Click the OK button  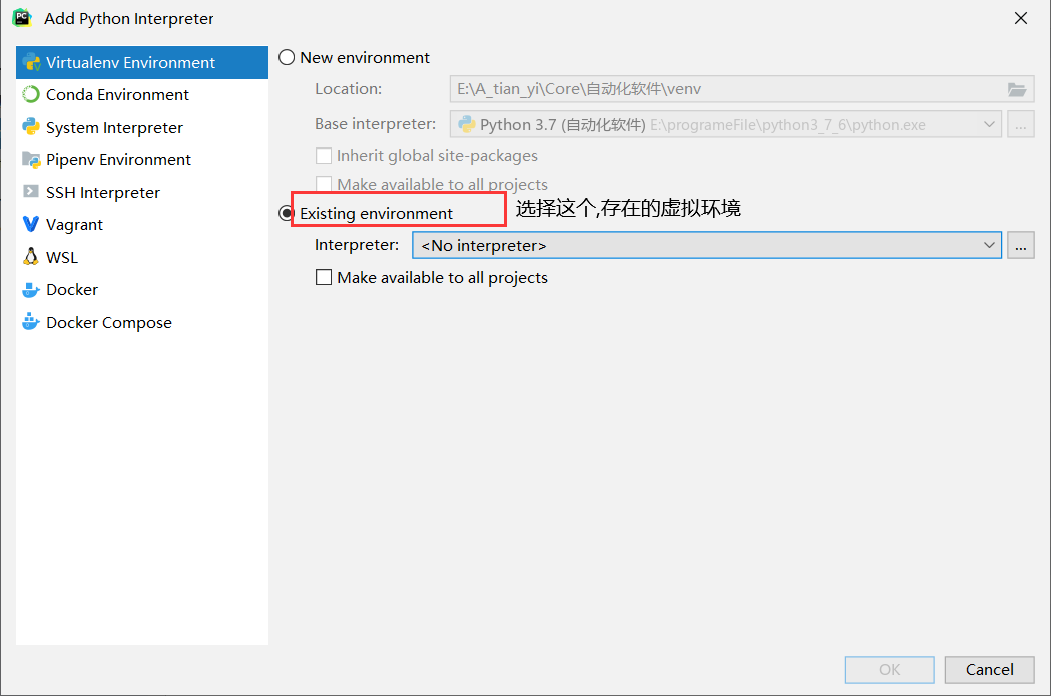point(889,670)
